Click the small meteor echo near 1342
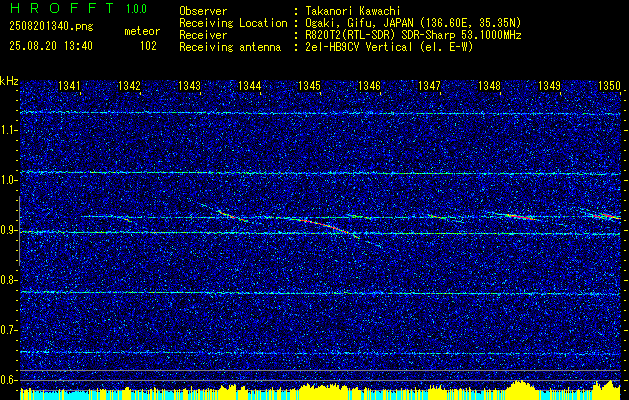629x400 pixels. 125,219
